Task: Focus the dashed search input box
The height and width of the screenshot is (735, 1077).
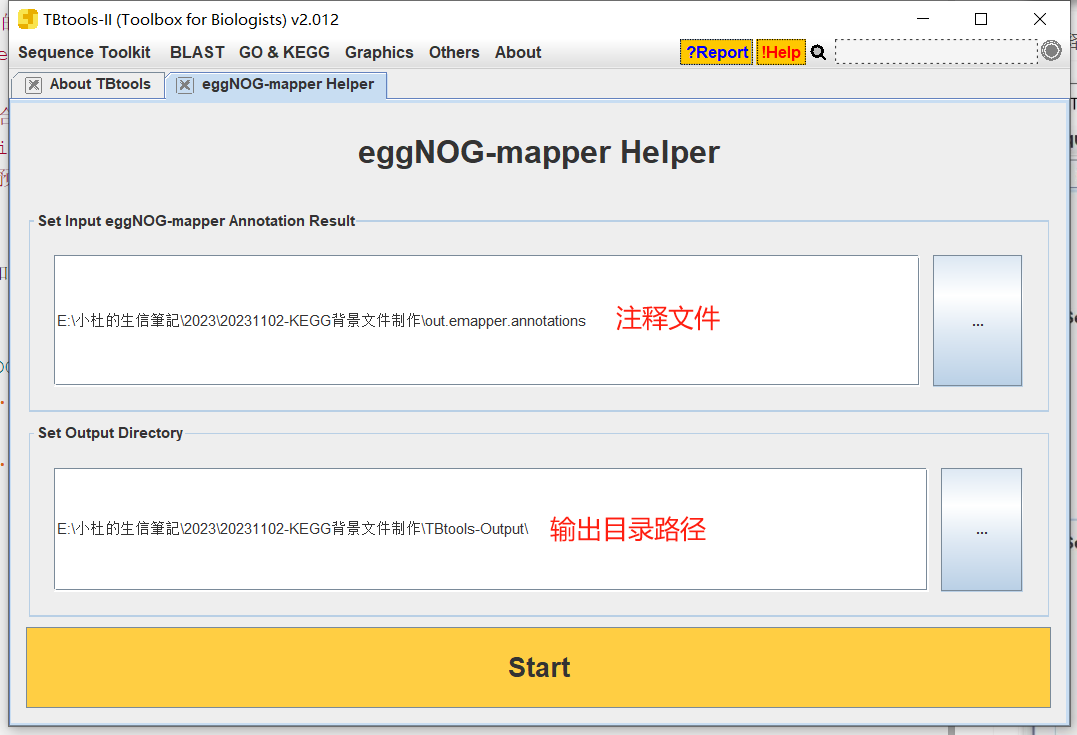Action: (936, 52)
